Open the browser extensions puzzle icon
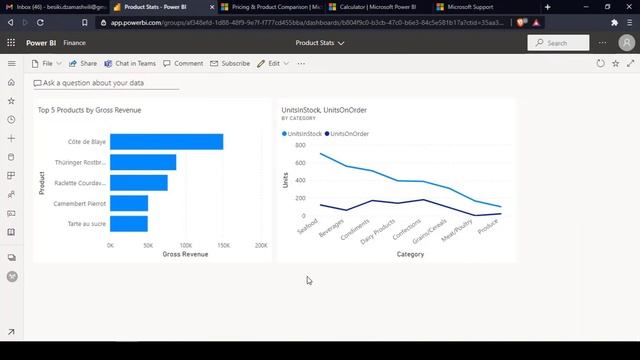Image resolution: width=640 pixels, height=360 pixels. click(614, 23)
